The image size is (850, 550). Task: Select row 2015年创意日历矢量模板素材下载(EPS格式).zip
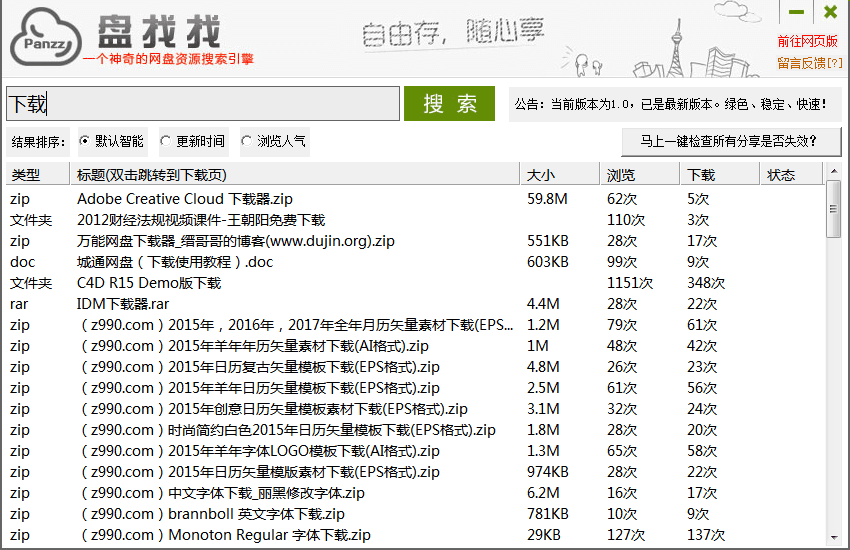(415, 409)
